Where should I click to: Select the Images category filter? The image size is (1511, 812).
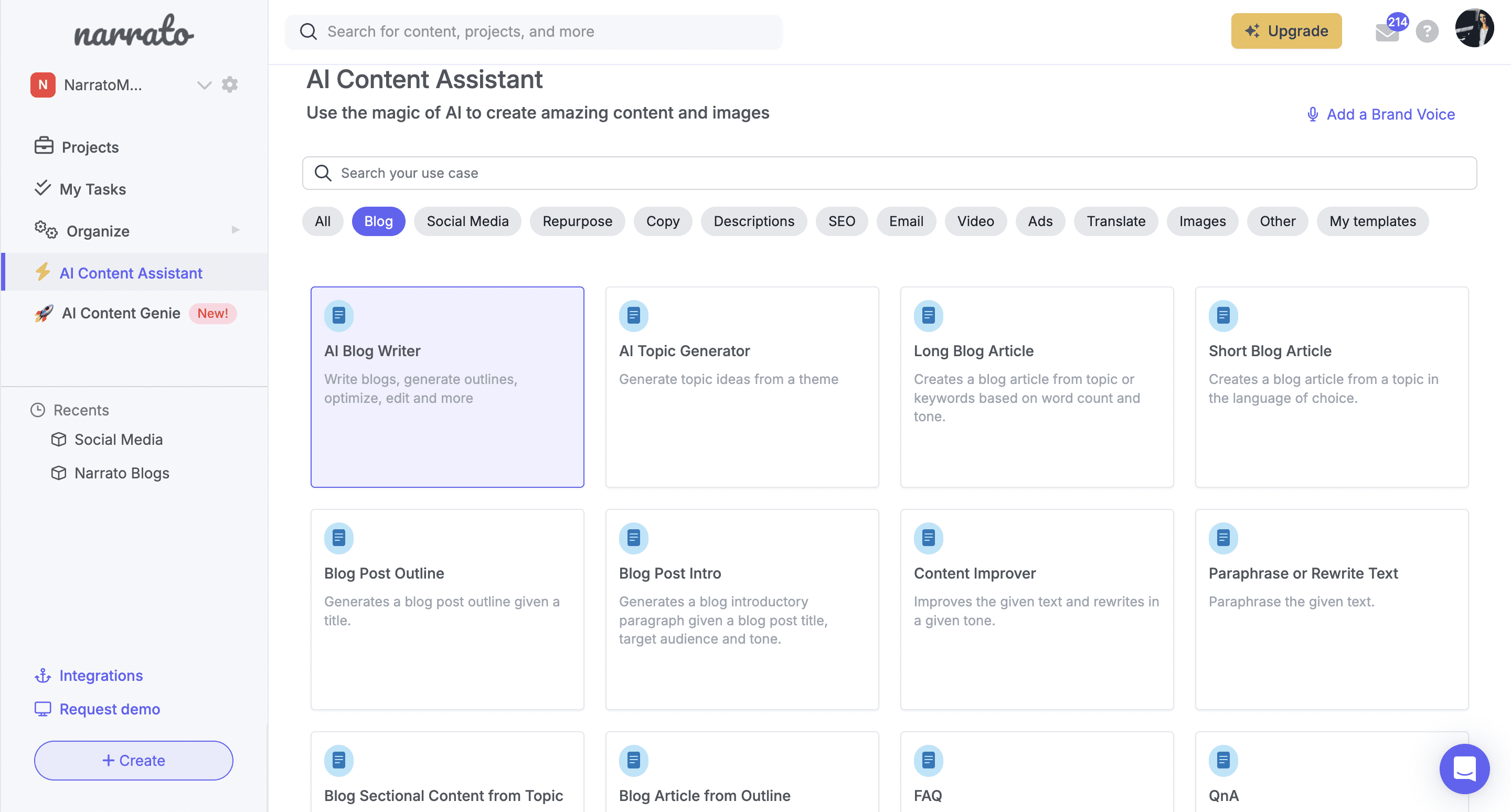[x=1203, y=221]
